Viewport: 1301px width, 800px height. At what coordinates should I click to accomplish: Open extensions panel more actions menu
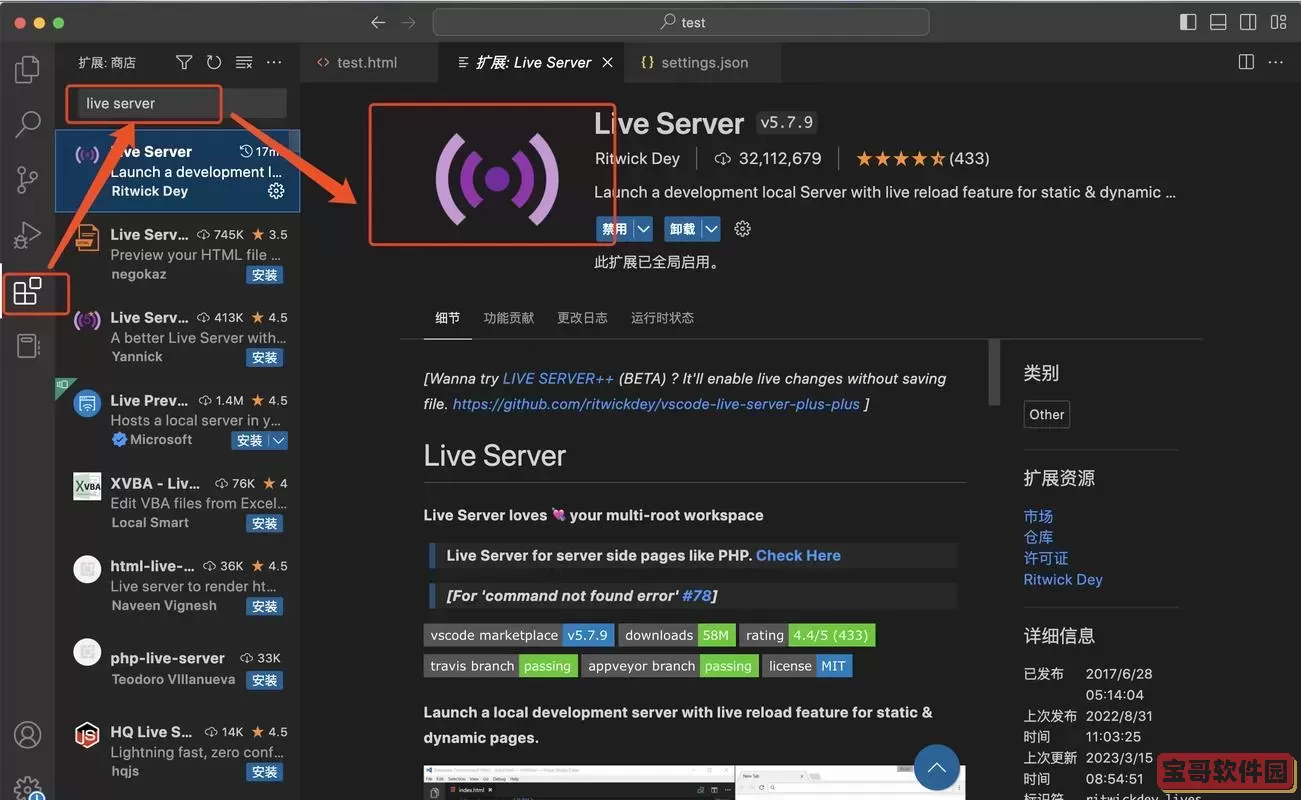274,62
